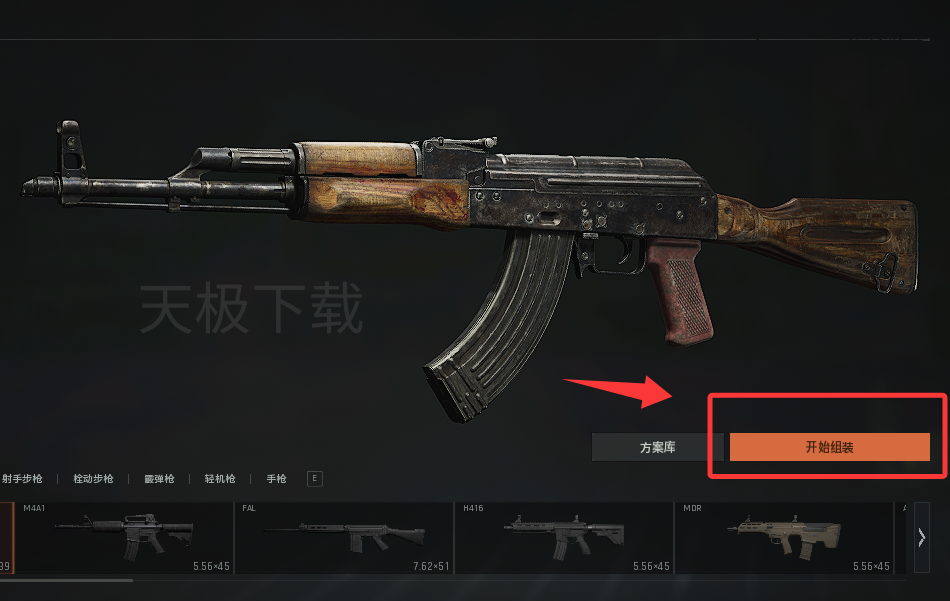
Task: Click the orange 开始组装 button
Action: click(x=829, y=447)
